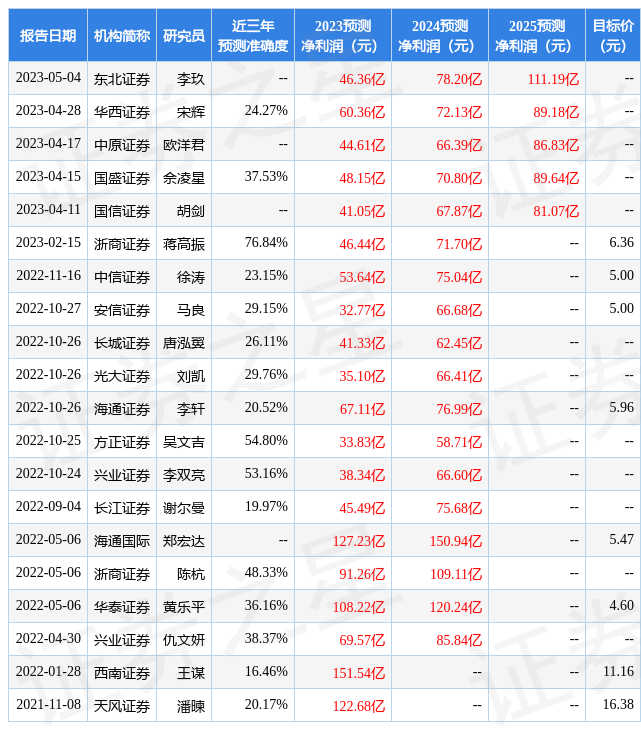Click the 151.54亿 profit value
This screenshot has width=641, height=730.
click(359, 674)
